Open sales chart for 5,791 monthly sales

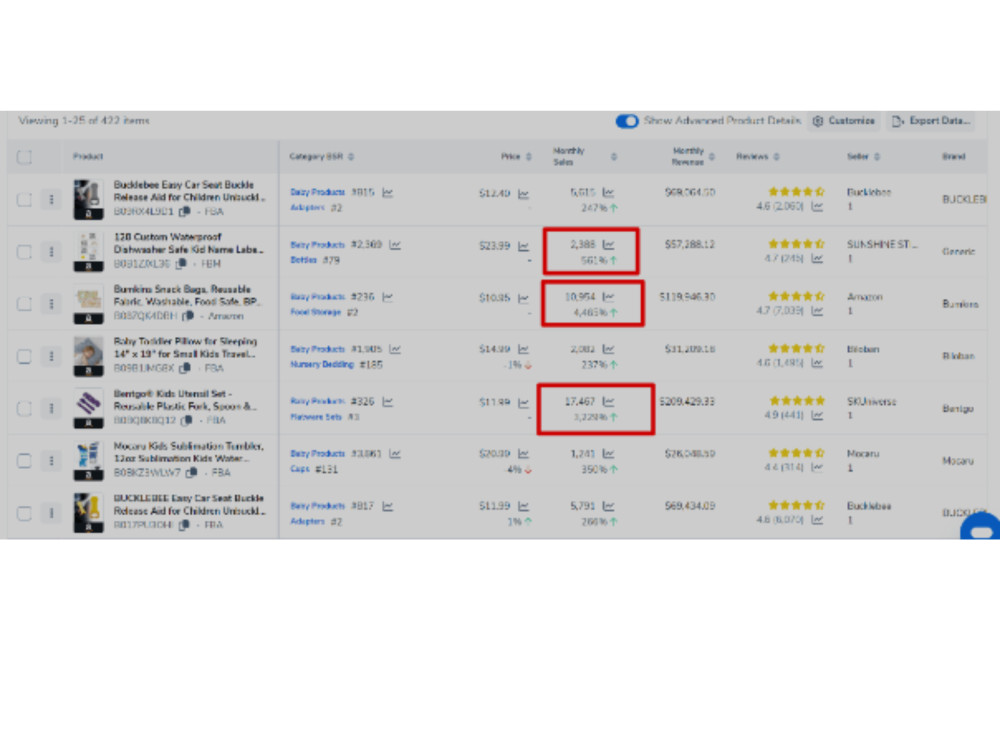click(608, 506)
